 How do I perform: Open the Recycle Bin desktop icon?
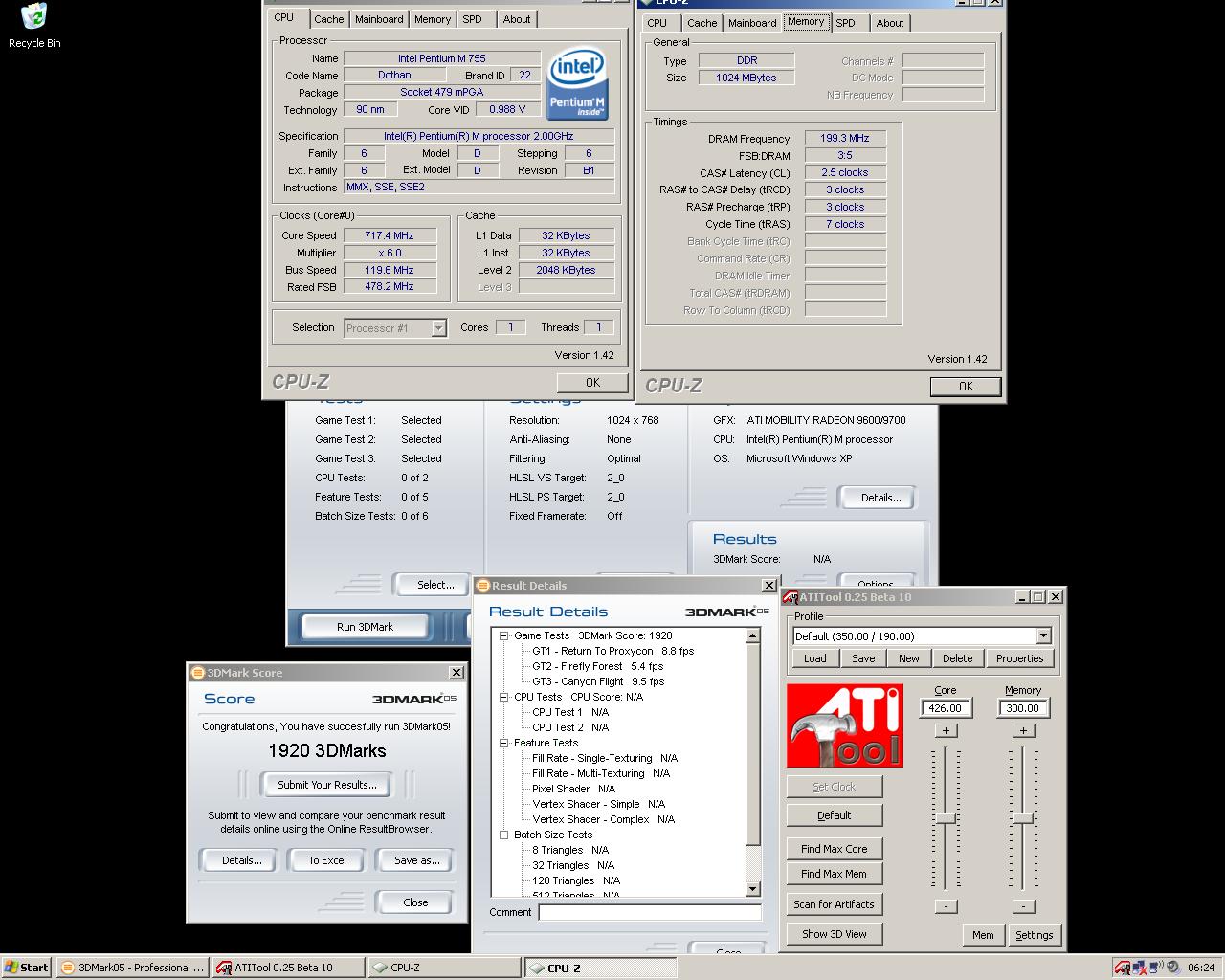(x=34, y=26)
